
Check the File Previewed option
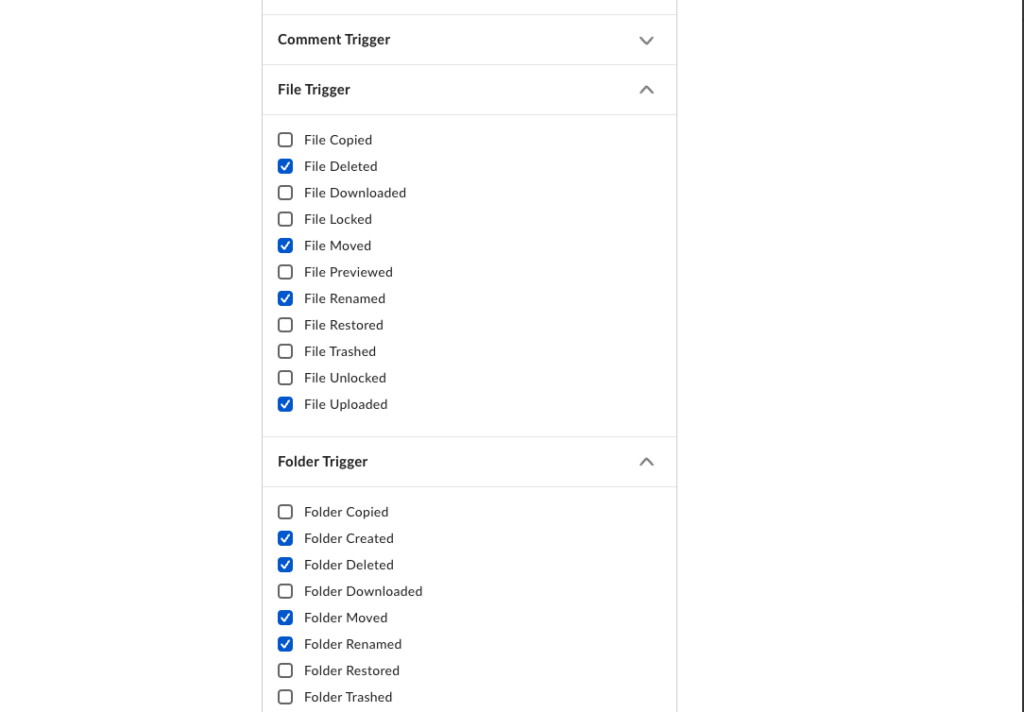click(286, 272)
